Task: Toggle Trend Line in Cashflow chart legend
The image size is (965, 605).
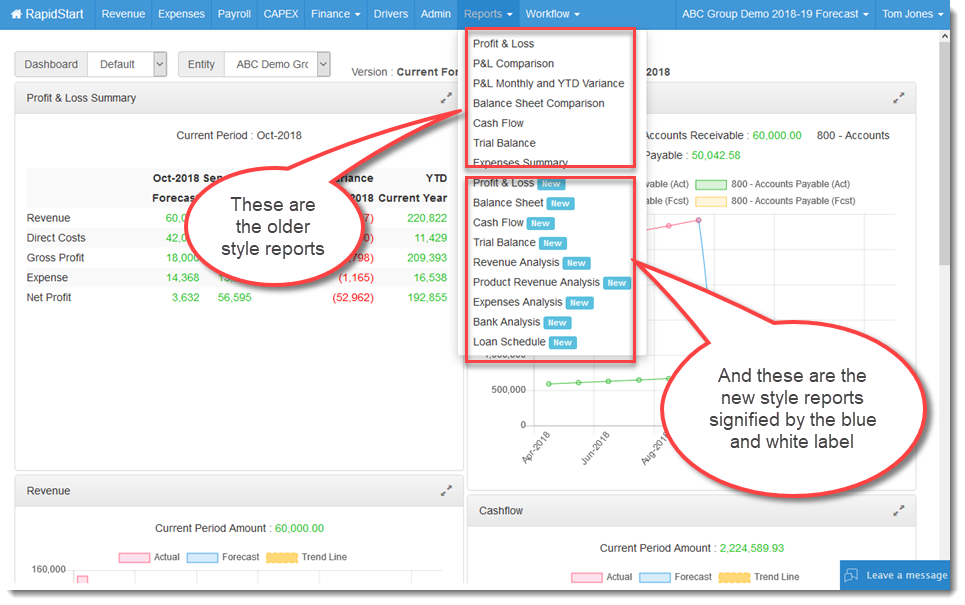Action: click(759, 577)
